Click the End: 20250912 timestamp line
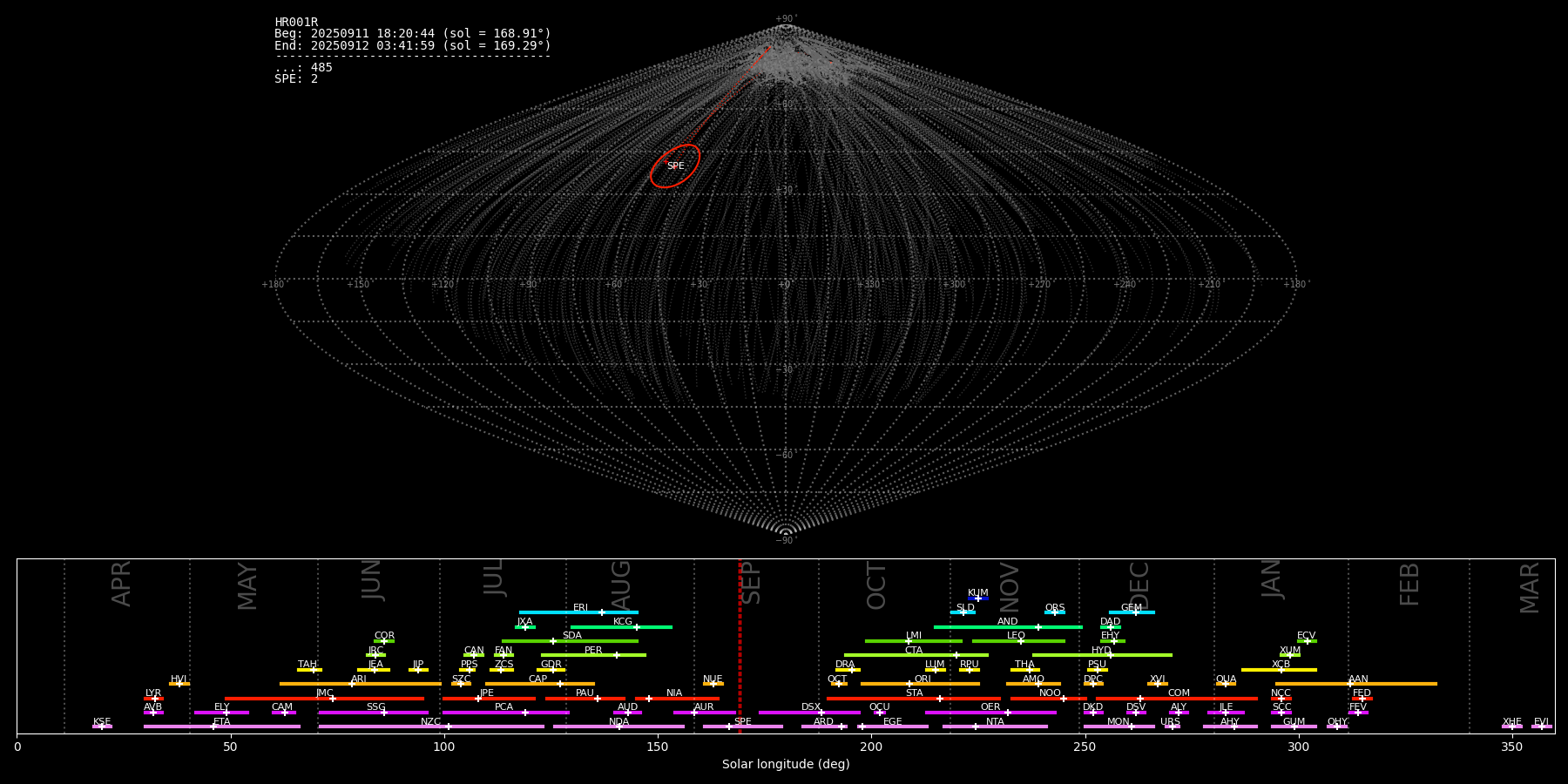 (413, 45)
